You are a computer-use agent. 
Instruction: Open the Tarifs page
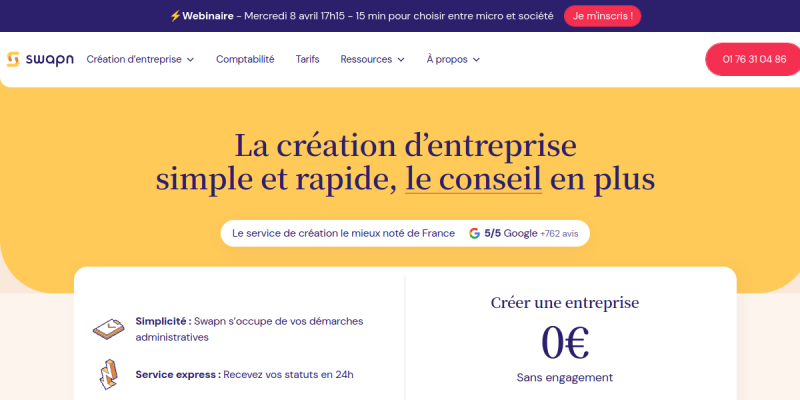(x=307, y=59)
